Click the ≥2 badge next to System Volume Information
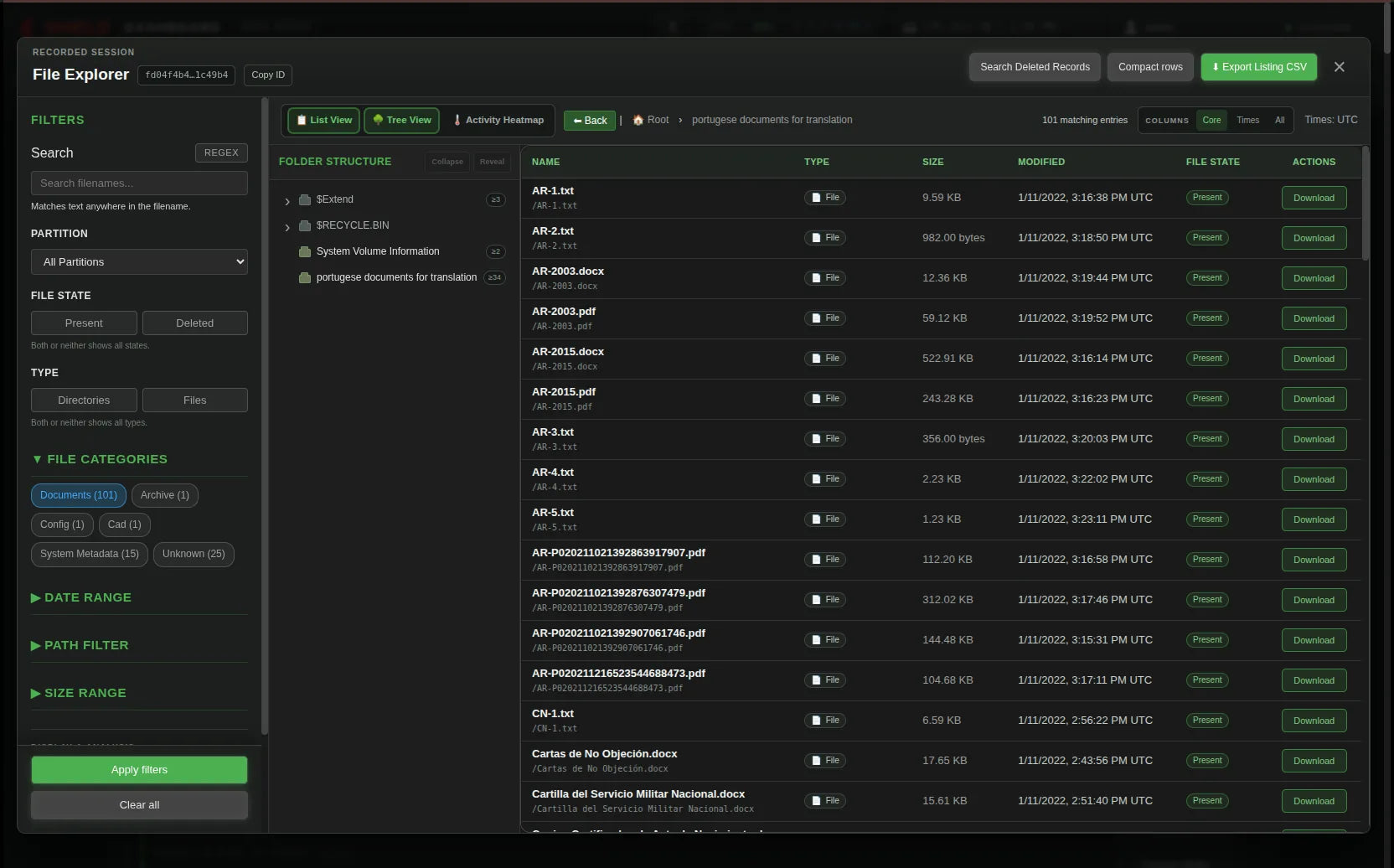 (496, 251)
